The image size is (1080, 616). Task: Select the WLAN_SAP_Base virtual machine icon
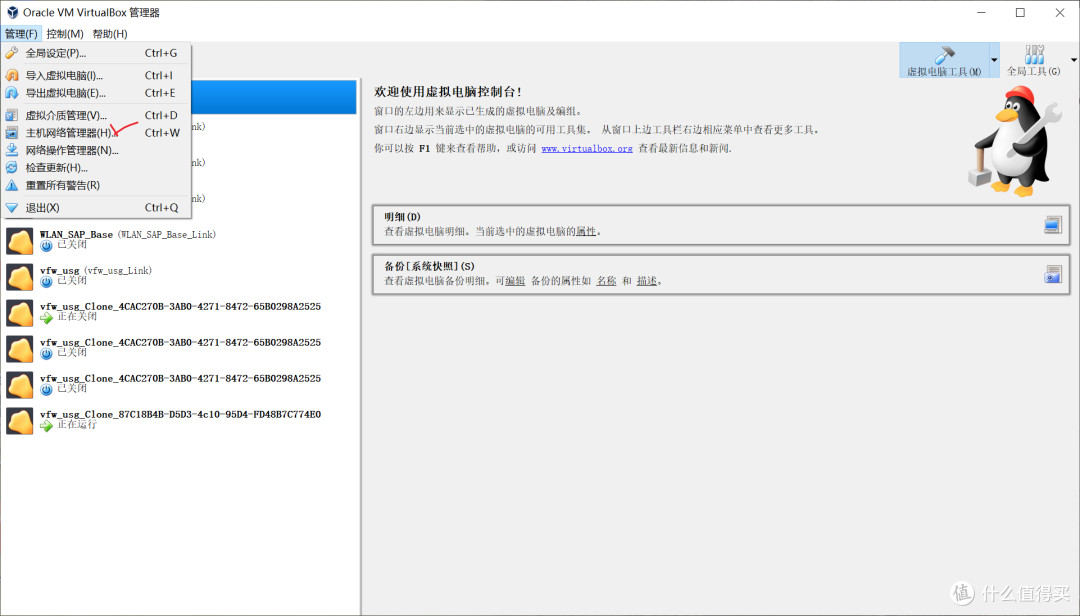(20, 241)
